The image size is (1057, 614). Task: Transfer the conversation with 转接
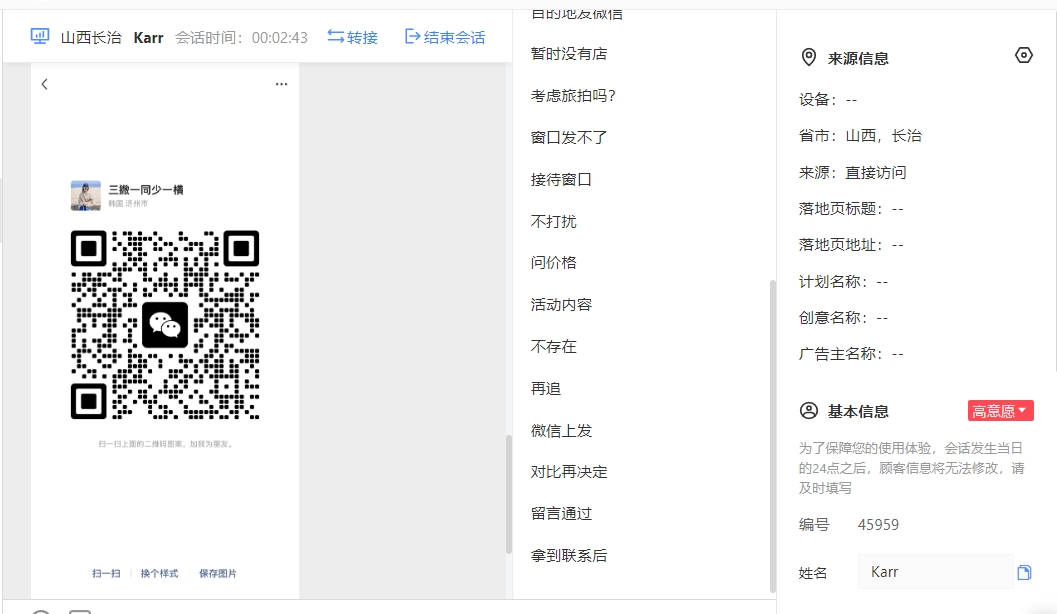pyautogui.click(x=353, y=37)
